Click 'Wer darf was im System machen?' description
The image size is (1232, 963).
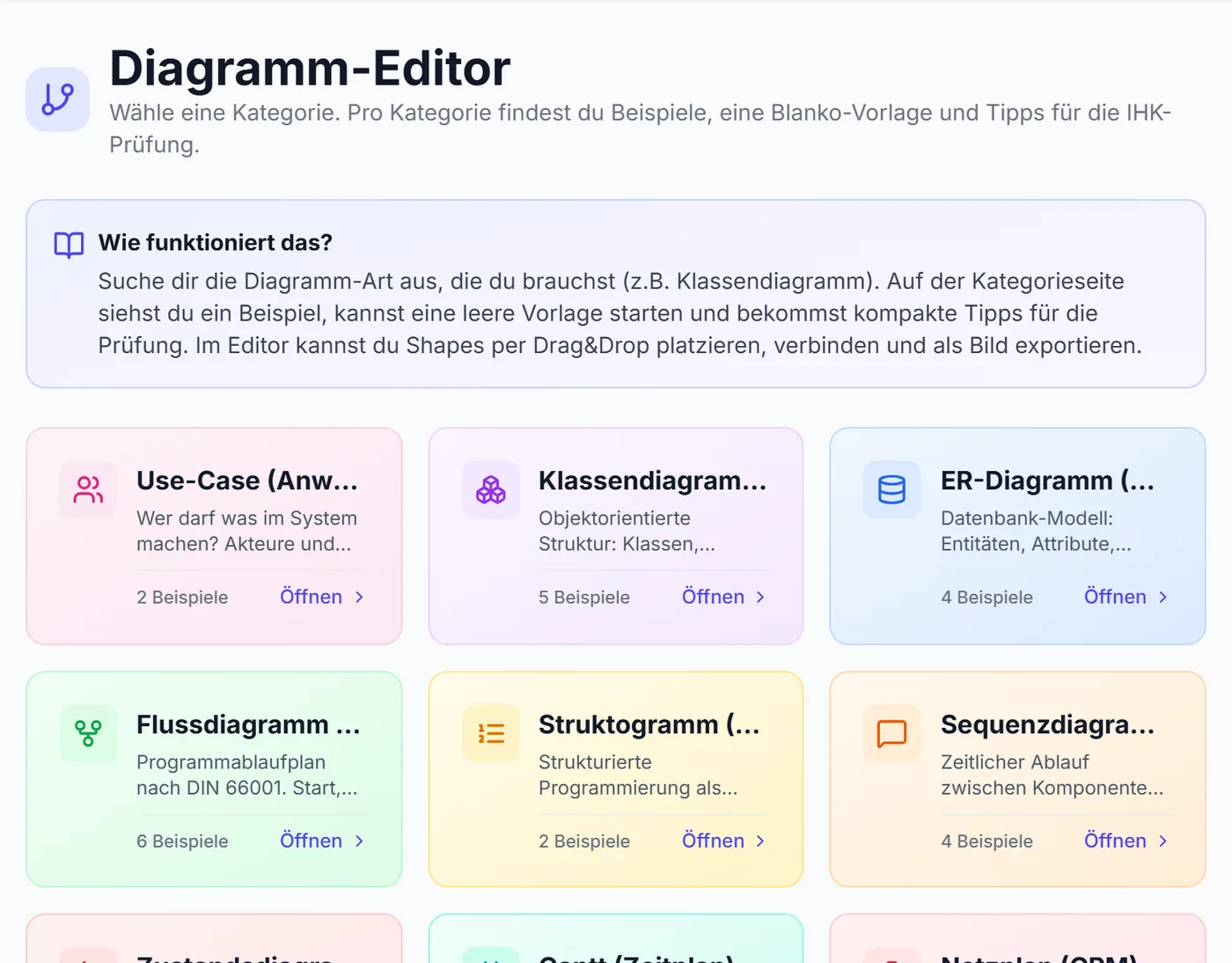click(247, 531)
